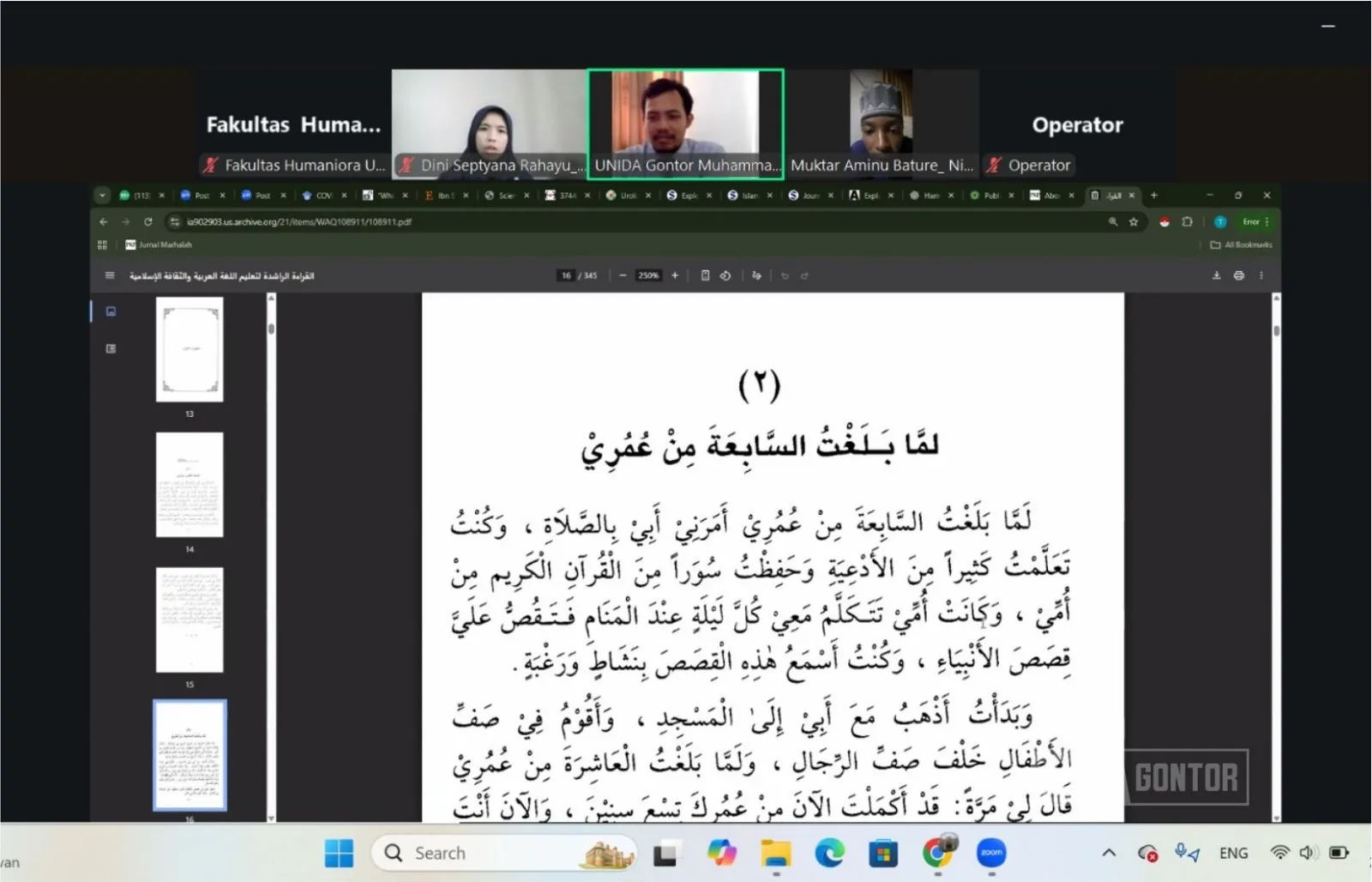
Task: Launch the Zoom app from the taskbar
Action: pos(991,853)
